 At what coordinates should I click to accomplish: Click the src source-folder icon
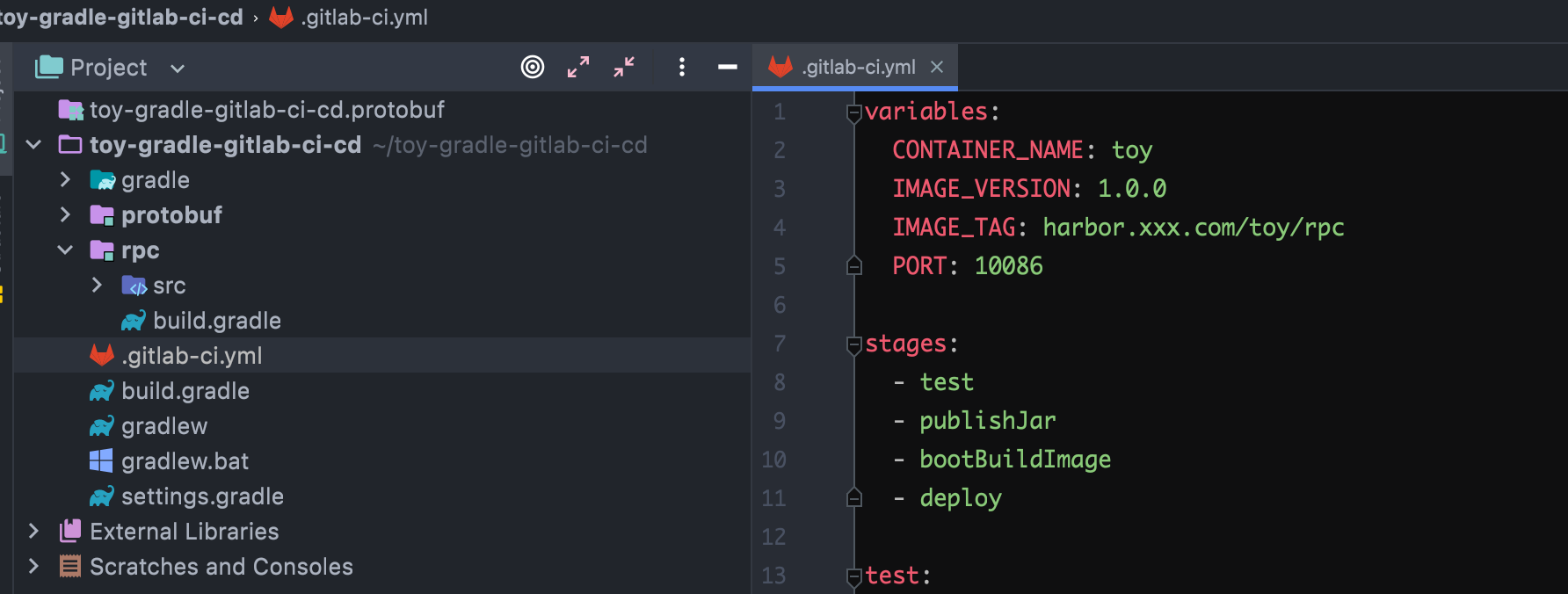pos(134,286)
